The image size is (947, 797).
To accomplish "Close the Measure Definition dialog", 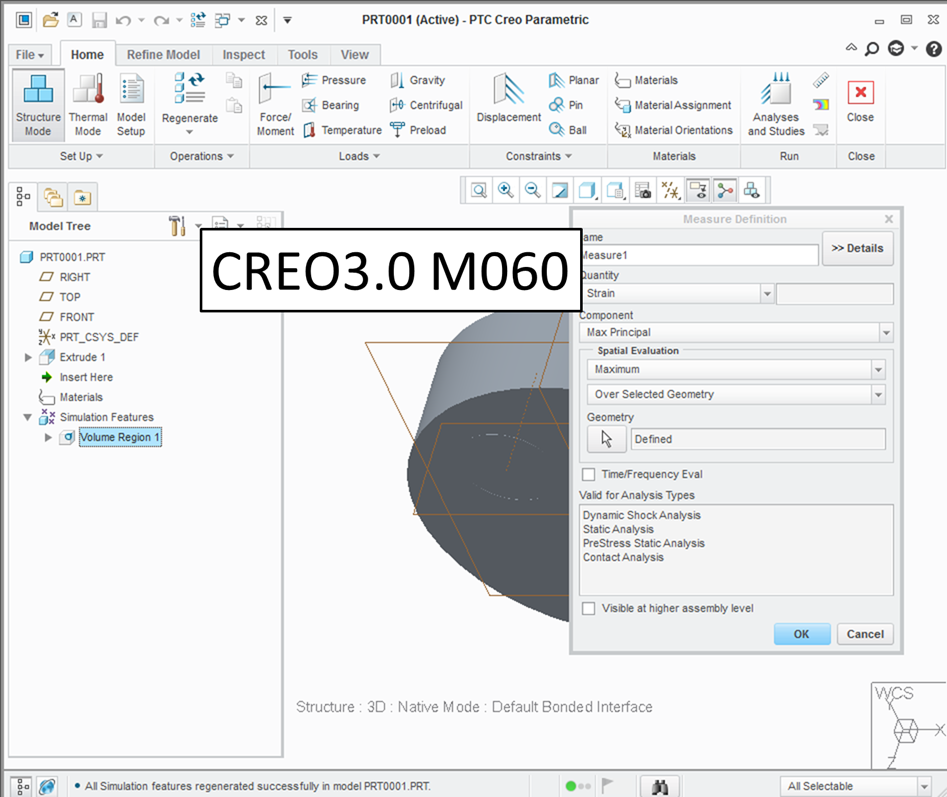I will click(x=889, y=219).
